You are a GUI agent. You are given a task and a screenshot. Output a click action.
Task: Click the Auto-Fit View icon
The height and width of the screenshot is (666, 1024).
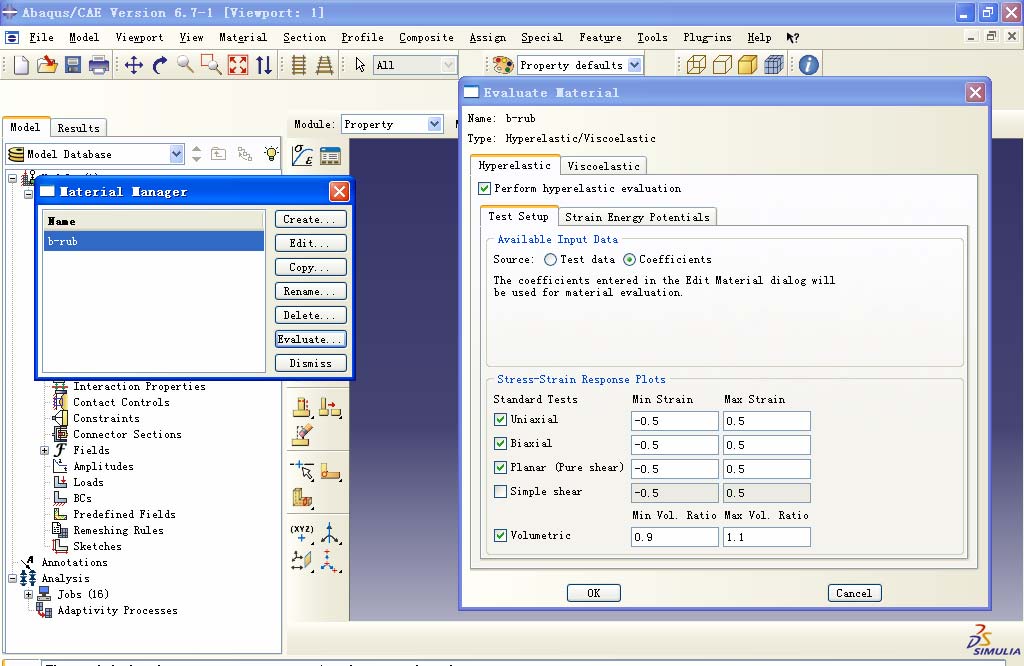click(x=238, y=65)
